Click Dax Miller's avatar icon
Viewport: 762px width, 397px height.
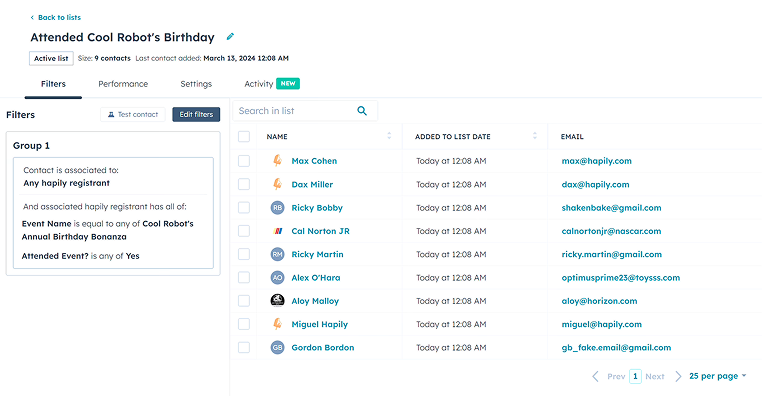tap(277, 184)
